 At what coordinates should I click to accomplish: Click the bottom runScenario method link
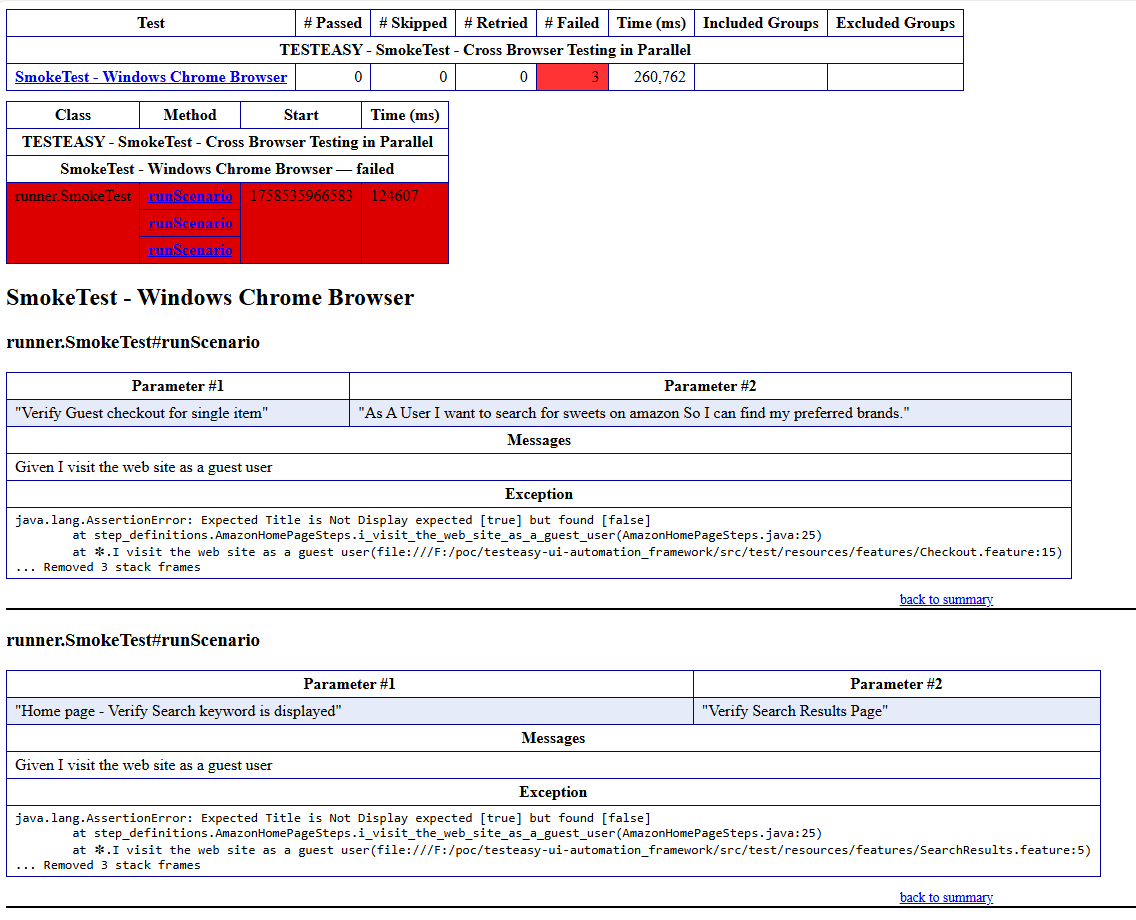point(190,250)
